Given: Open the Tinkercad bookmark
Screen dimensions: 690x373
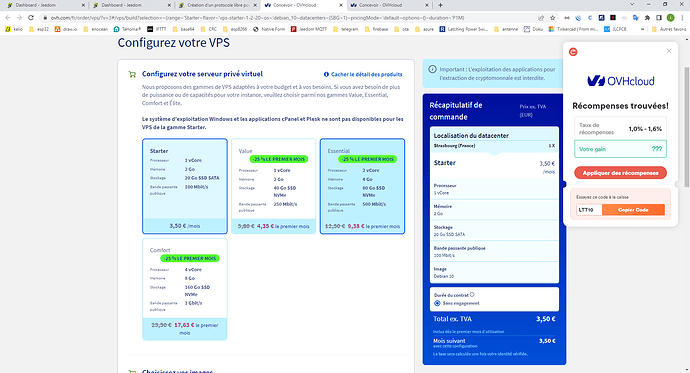Looking at the screenshot, I should click(x=573, y=29).
